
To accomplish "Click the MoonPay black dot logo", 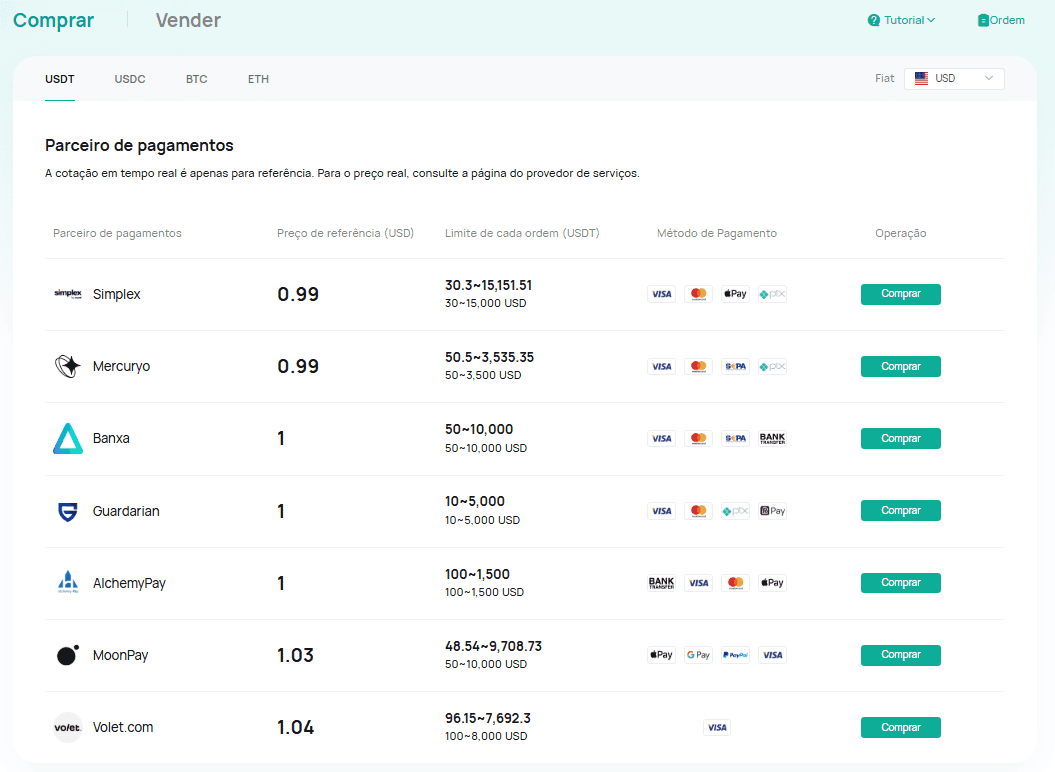I will pyautogui.click(x=67, y=655).
